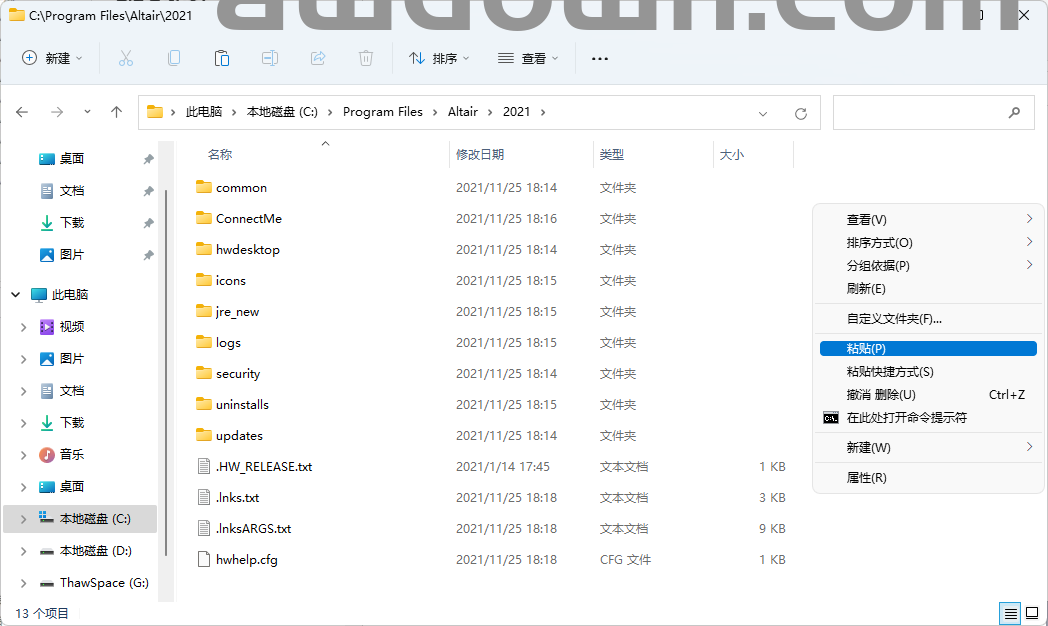
Task: Click the Share icon in toolbar
Action: click(318, 59)
